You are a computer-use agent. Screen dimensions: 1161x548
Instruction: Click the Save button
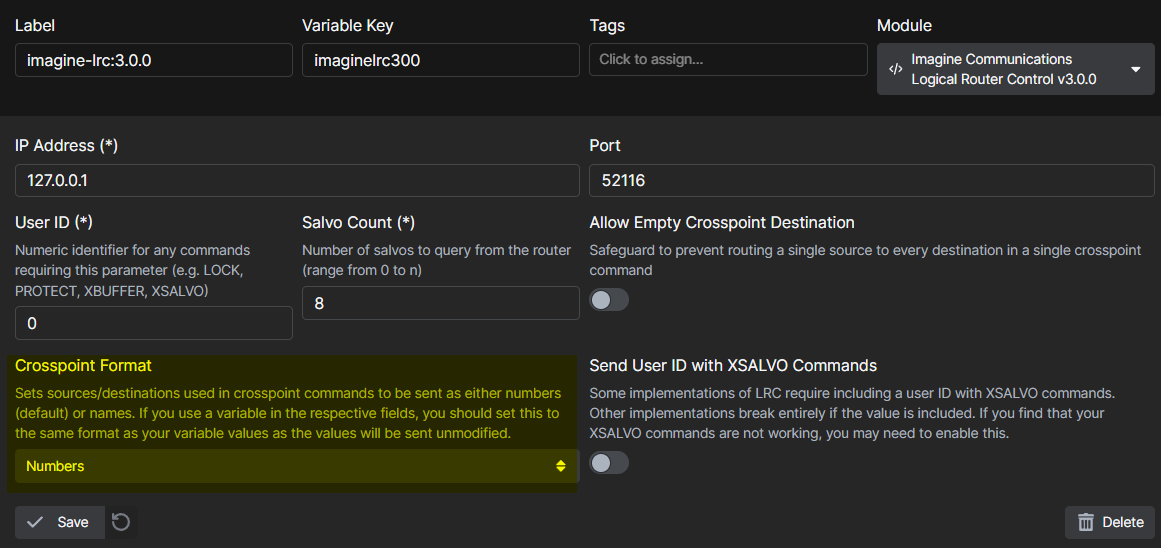(59, 522)
